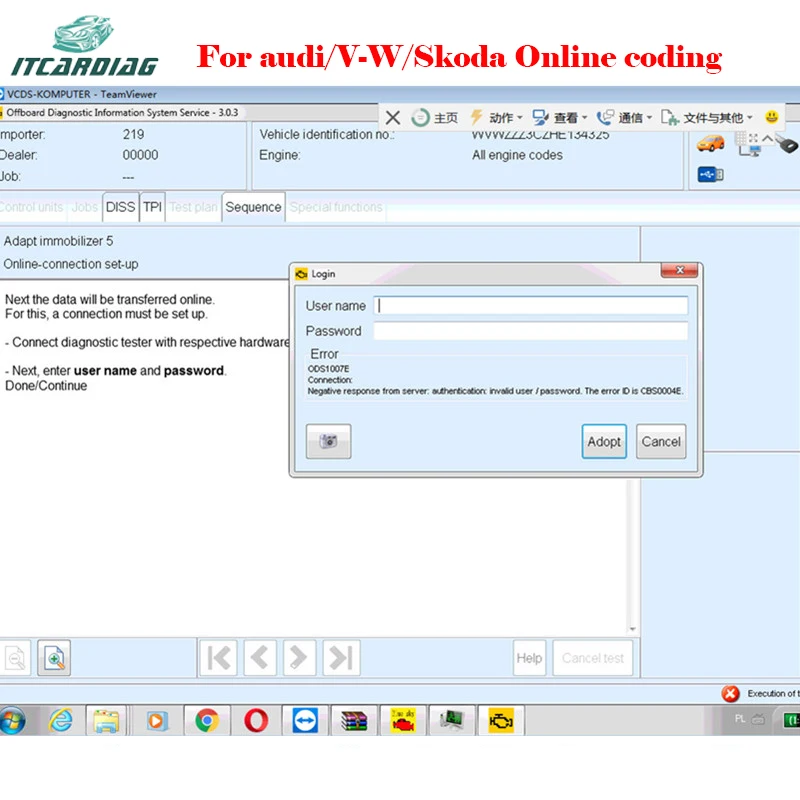Click 'Online-connection set-up' text
The width and height of the screenshot is (800, 800).
point(71,264)
